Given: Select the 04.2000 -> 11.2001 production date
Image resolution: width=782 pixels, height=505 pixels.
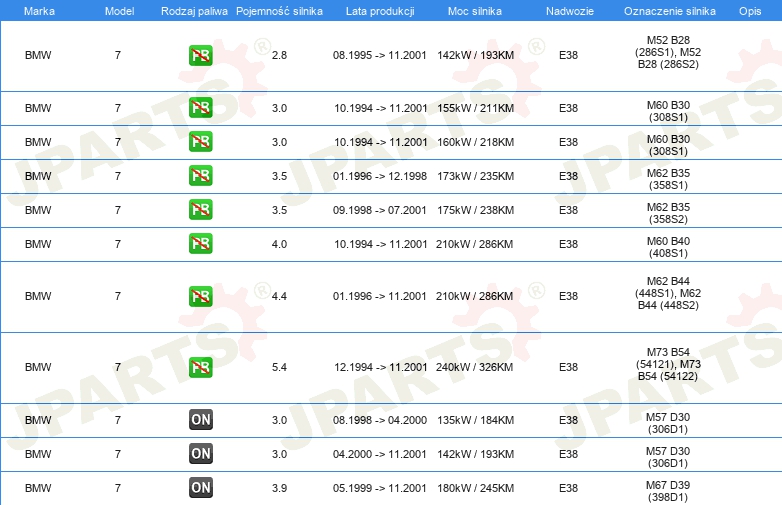Looking at the screenshot, I should point(380,454).
